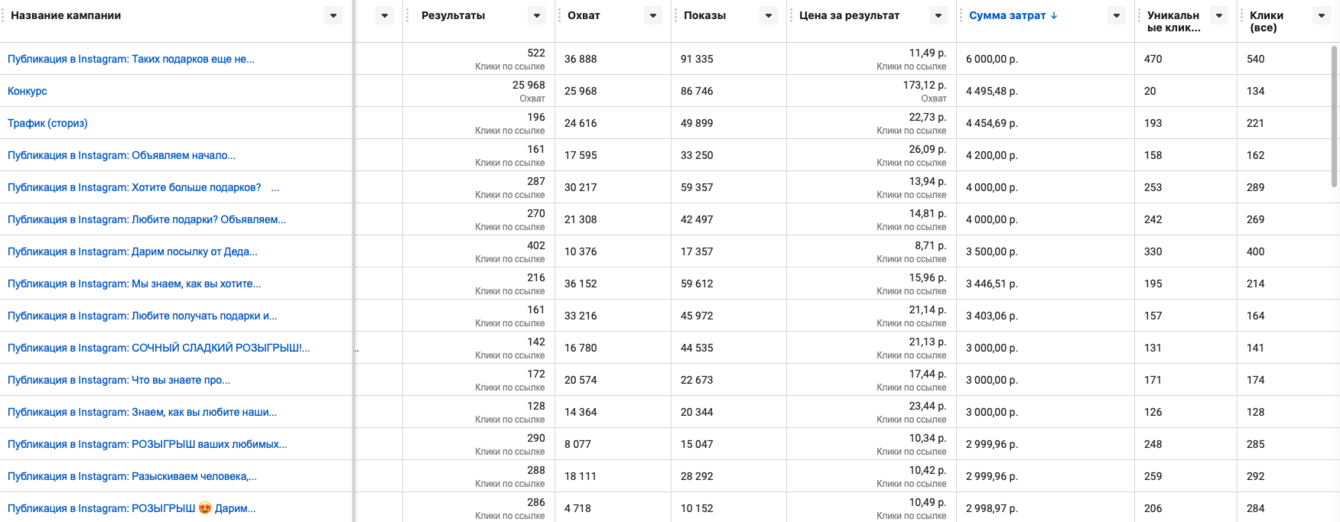Open the Название кампании column dropdown arrow

(332, 16)
